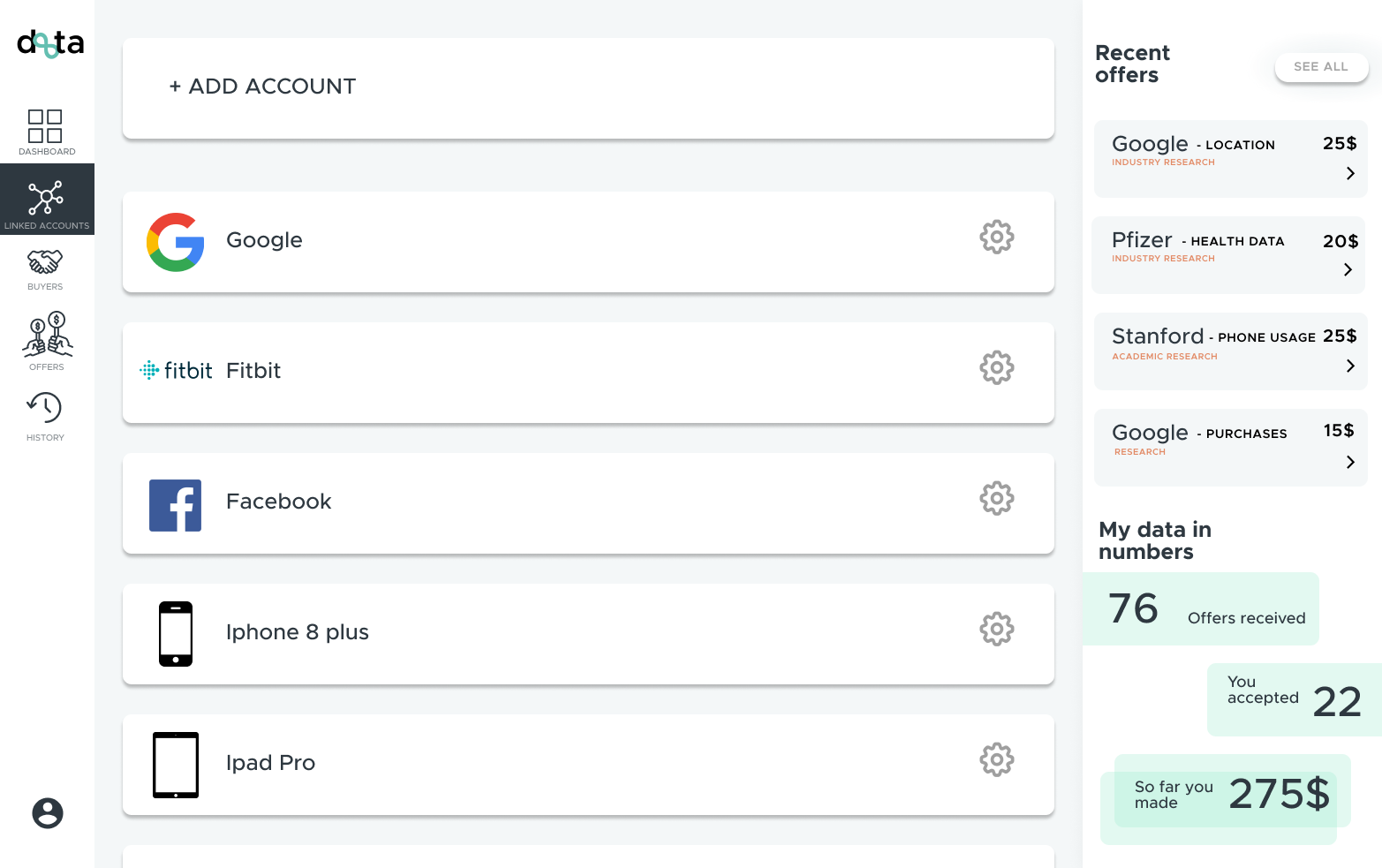The height and width of the screenshot is (868, 1382).
Task: Click See All offers button
Action: pyautogui.click(x=1321, y=67)
